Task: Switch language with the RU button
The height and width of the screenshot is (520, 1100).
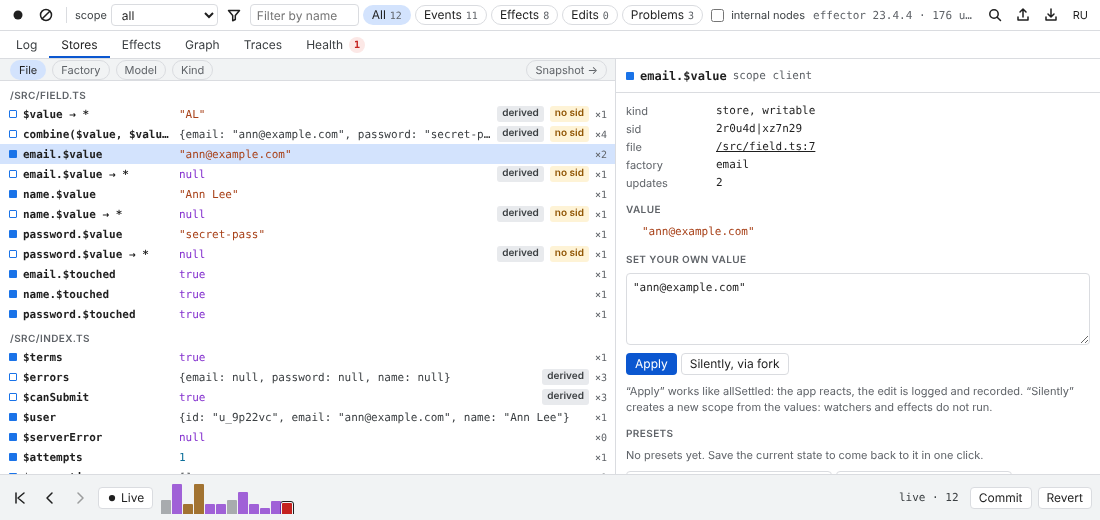Action: (1080, 15)
